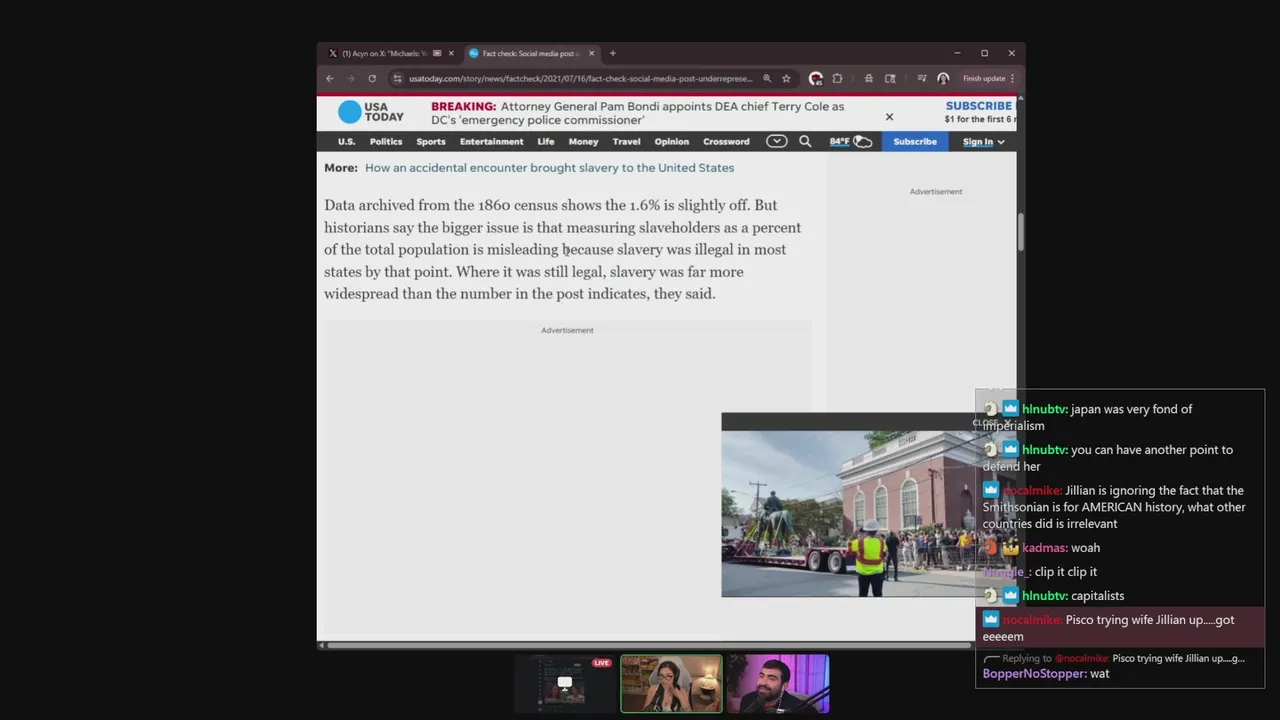
Task: Open the breaking news Pam Bondi headline
Action: pos(638,113)
